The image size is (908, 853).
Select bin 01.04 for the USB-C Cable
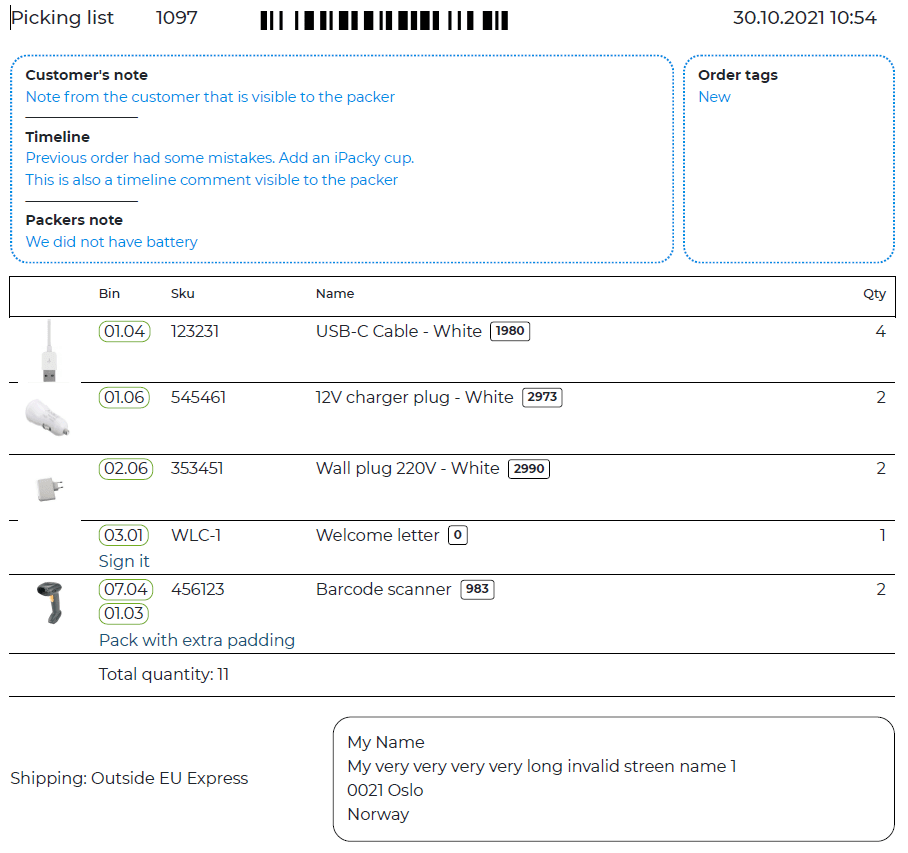[124, 331]
